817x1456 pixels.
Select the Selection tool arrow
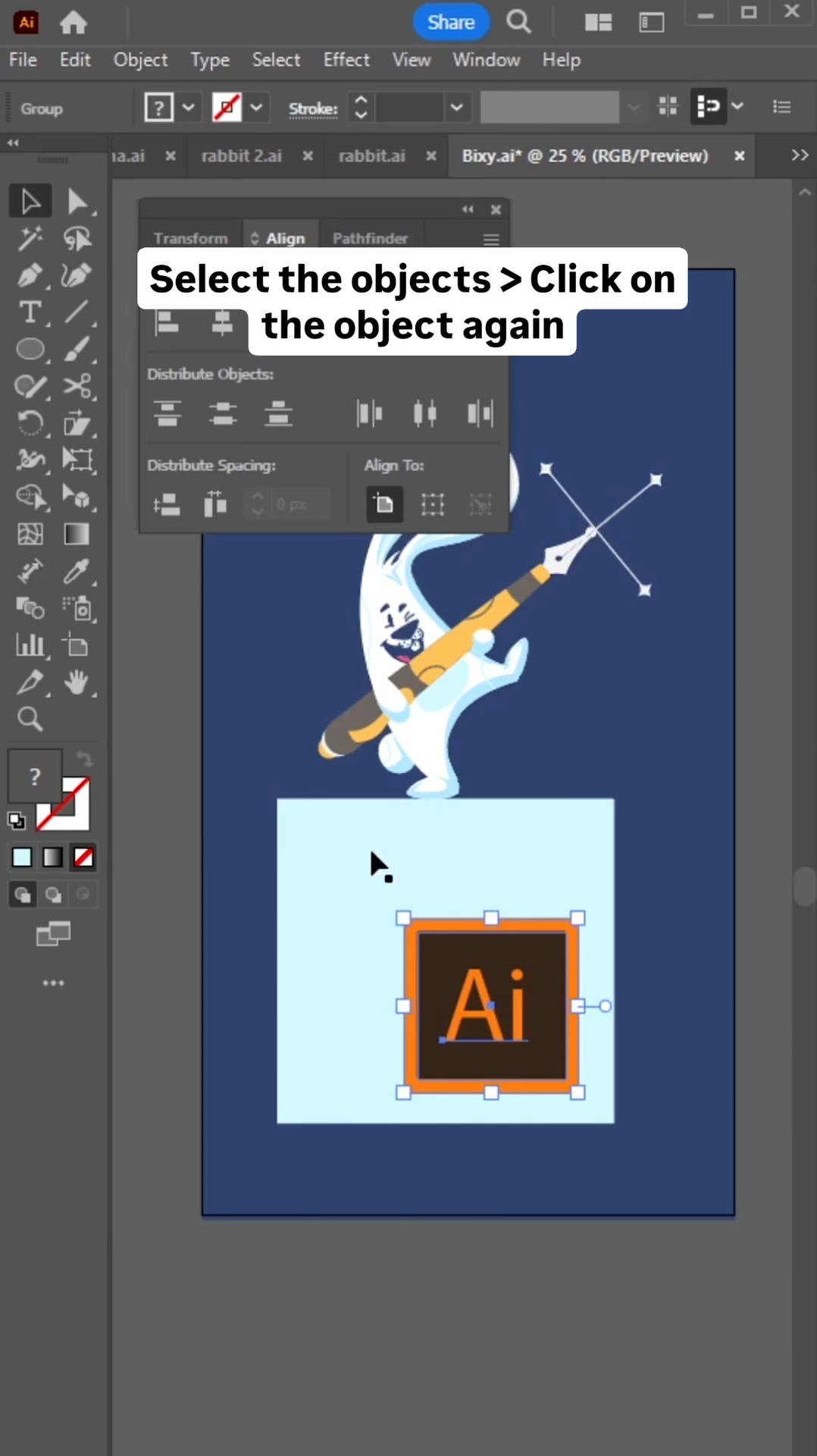tap(30, 202)
